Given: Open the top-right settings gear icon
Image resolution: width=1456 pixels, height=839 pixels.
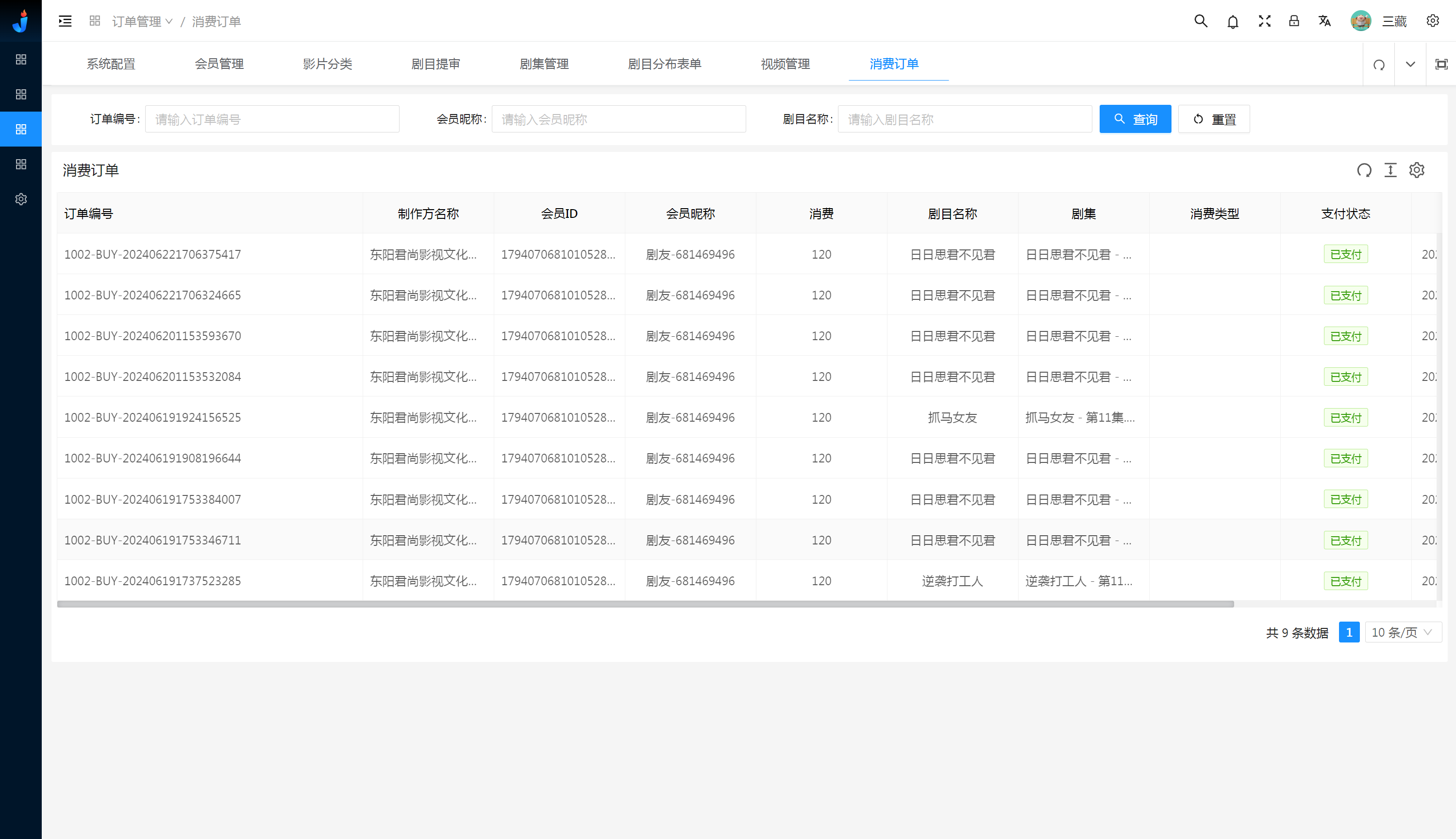Looking at the screenshot, I should click(x=1432, y=21).
